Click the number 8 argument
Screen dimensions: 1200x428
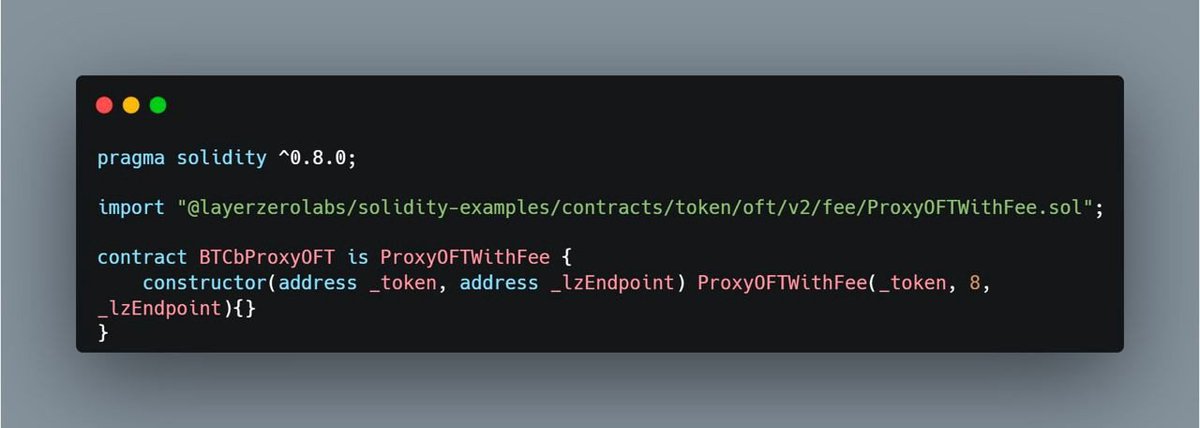(976, 283)
